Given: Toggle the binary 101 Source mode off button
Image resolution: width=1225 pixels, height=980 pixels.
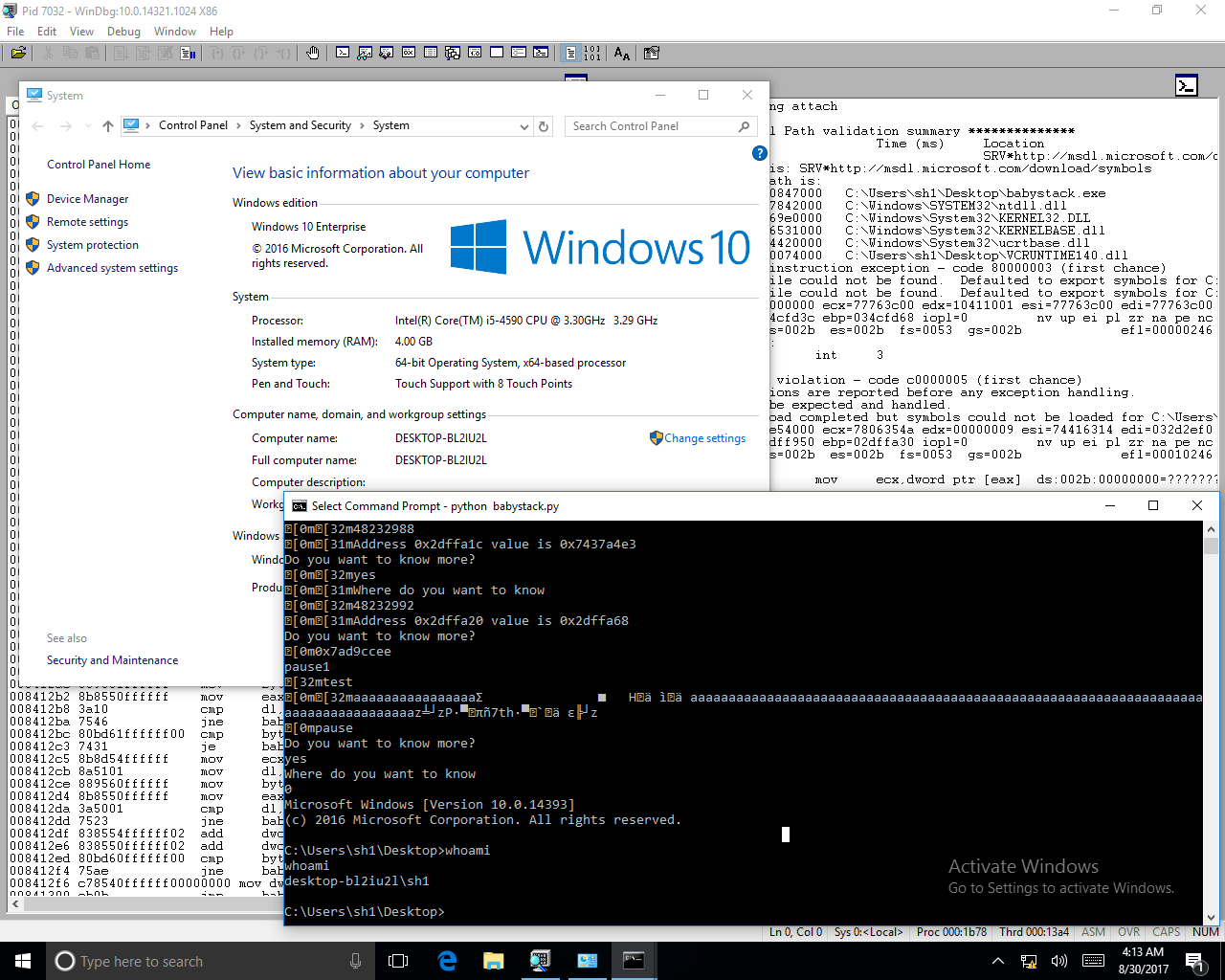Looking at the screenshot, I should (592, 53).
